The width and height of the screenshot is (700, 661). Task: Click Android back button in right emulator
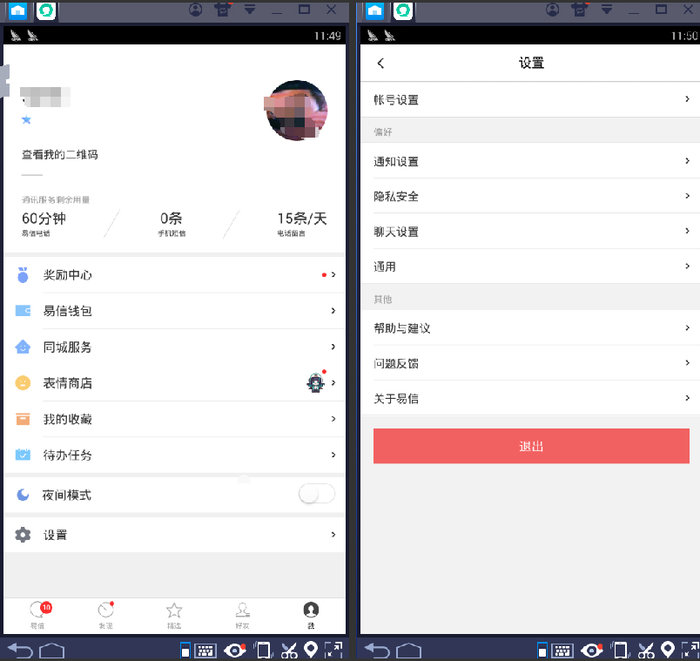pos(377,650)
